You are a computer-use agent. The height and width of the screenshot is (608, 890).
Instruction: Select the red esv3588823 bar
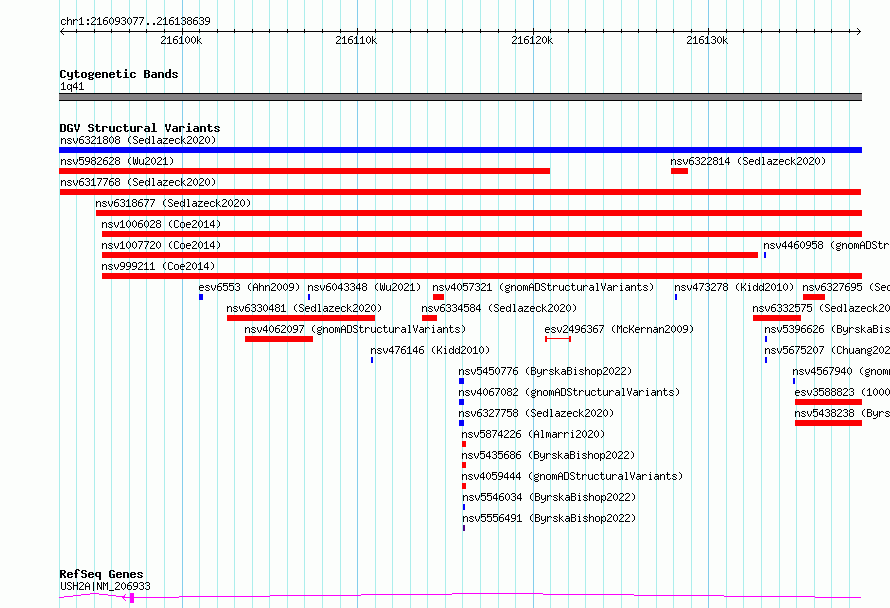click(x=829, y=402)
